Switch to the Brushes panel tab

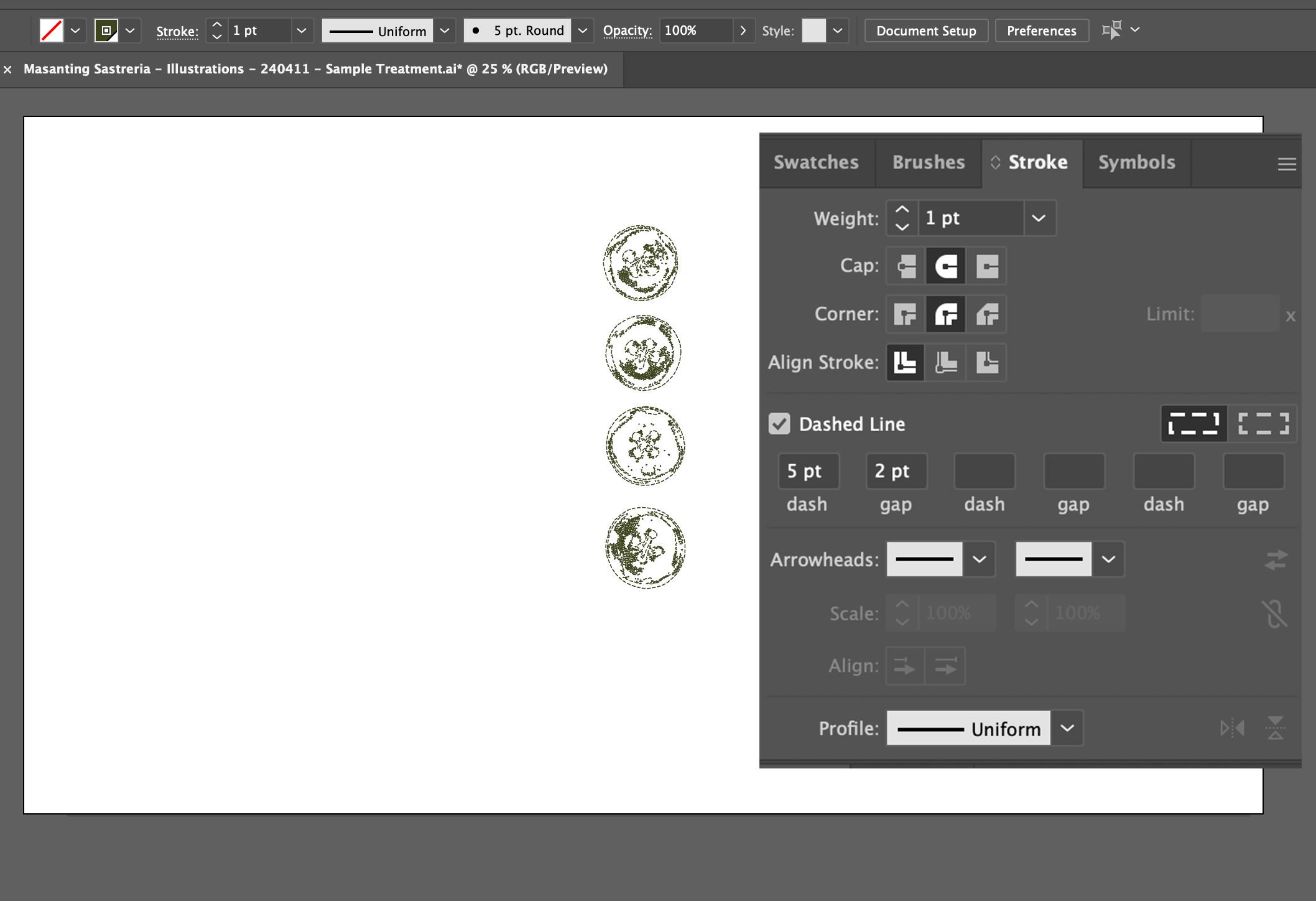coord(927,162)
